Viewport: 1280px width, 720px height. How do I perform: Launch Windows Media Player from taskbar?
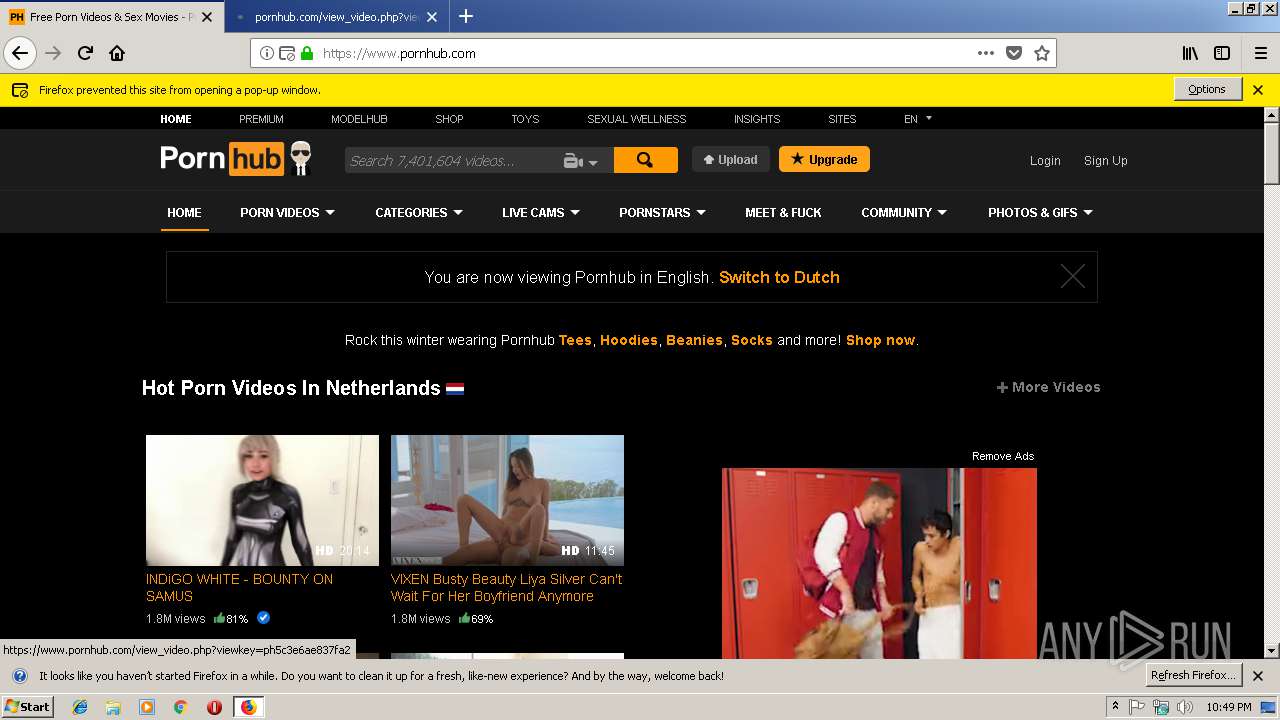coord(147,707)
